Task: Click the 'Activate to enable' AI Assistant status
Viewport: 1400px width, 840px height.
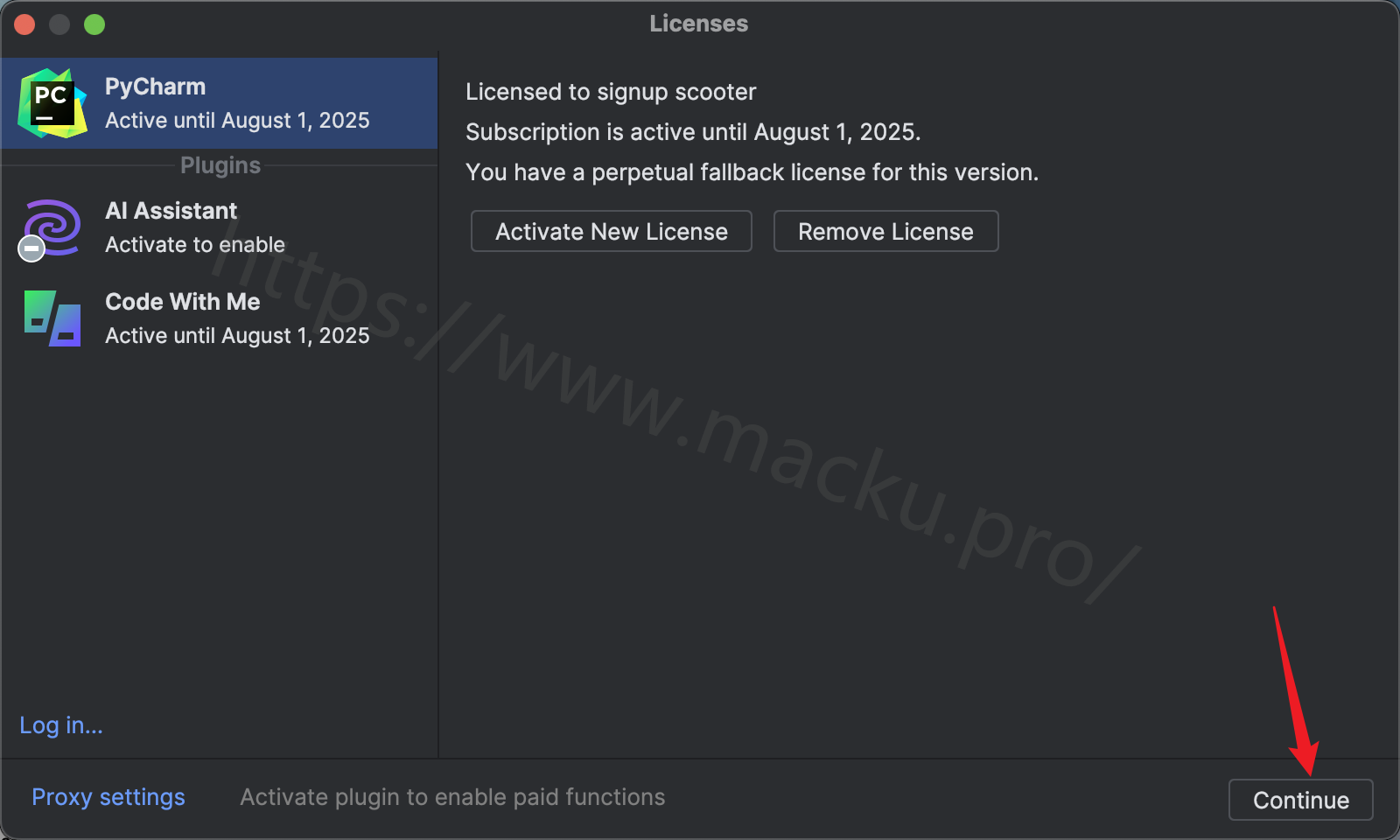Action: pos(195,245)
